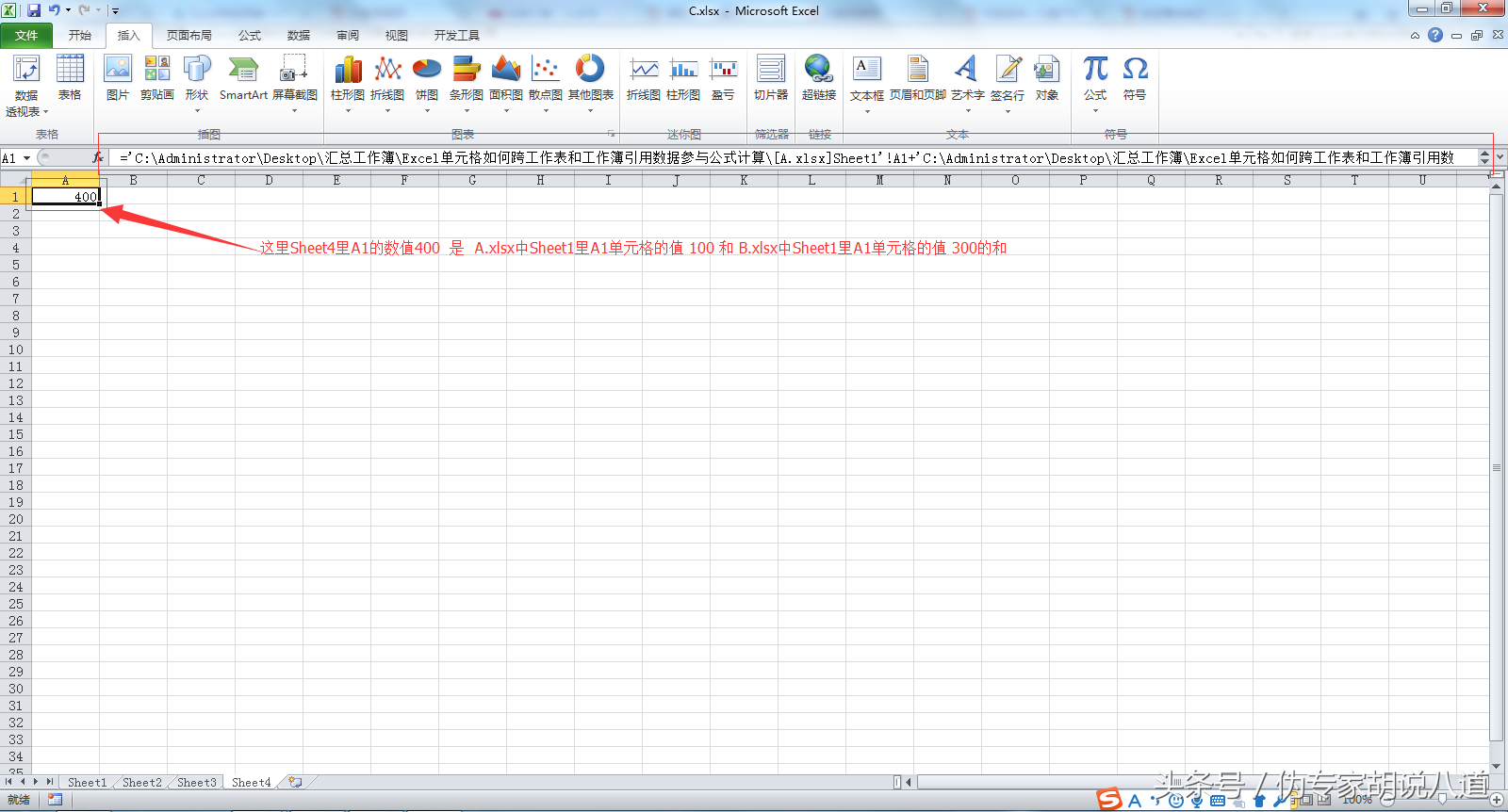Open Other Charts (其他图表)
The height and width of the screenshot is (812, 1508).
point(591,83)
